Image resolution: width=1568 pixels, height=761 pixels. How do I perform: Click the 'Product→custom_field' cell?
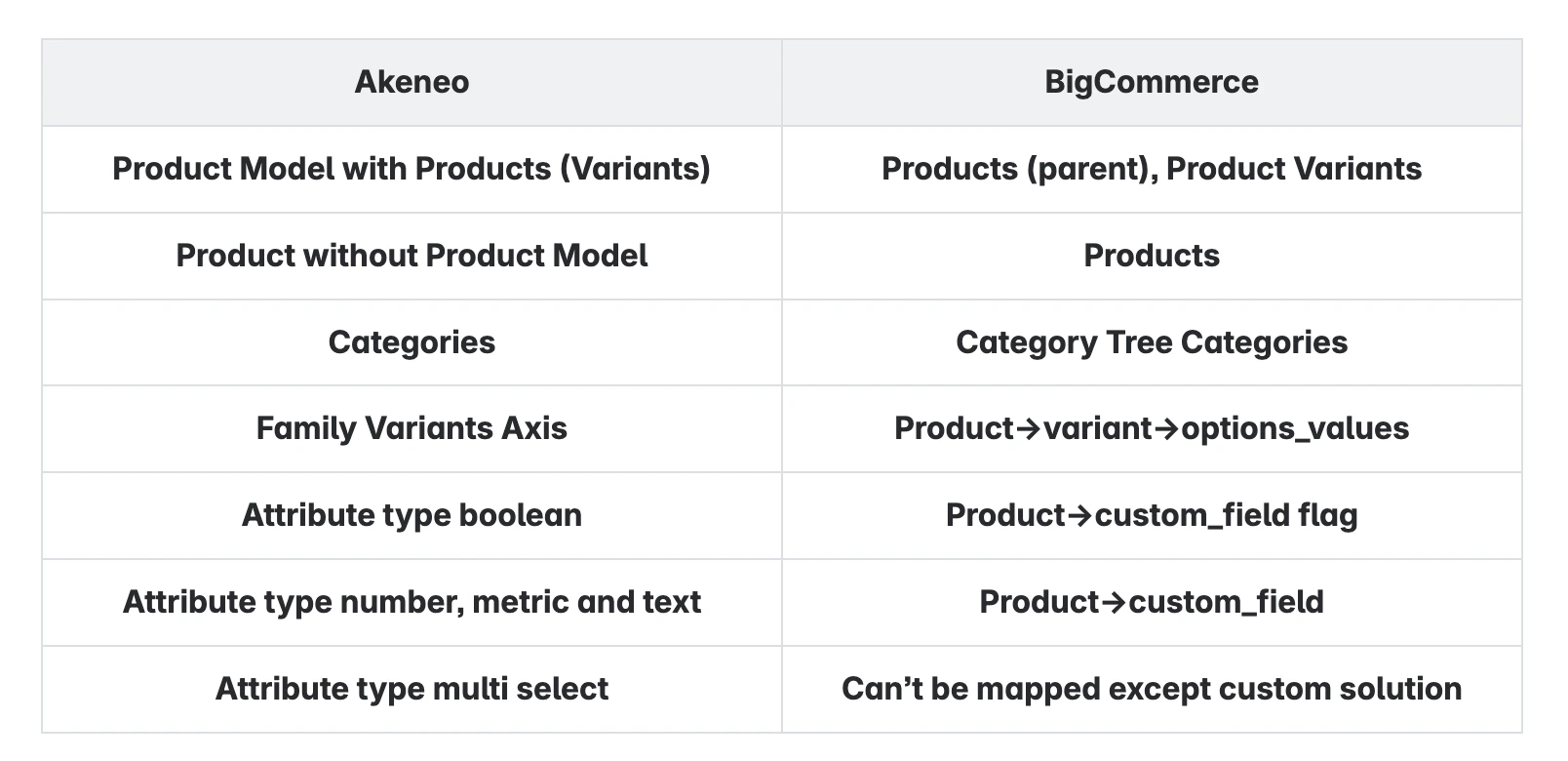click(x=1152, y=602)
